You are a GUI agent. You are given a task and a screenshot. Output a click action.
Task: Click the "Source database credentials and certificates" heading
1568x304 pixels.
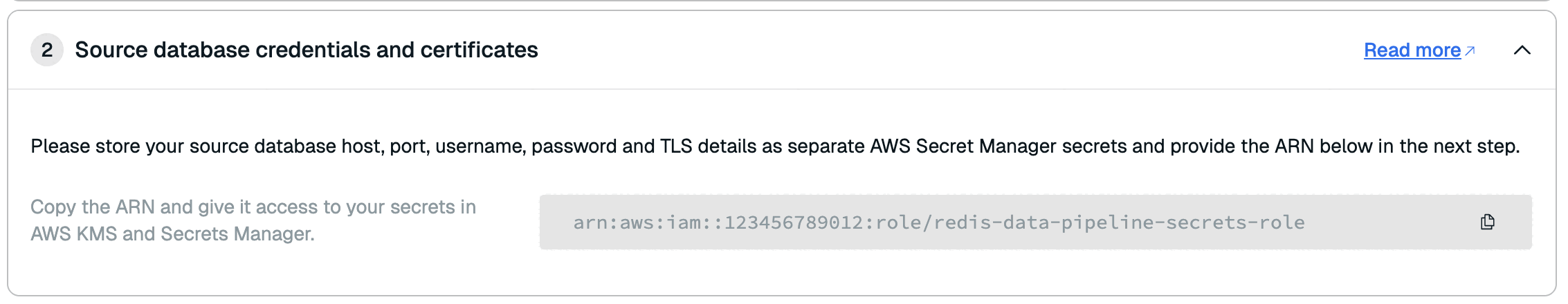pos(306,50)
